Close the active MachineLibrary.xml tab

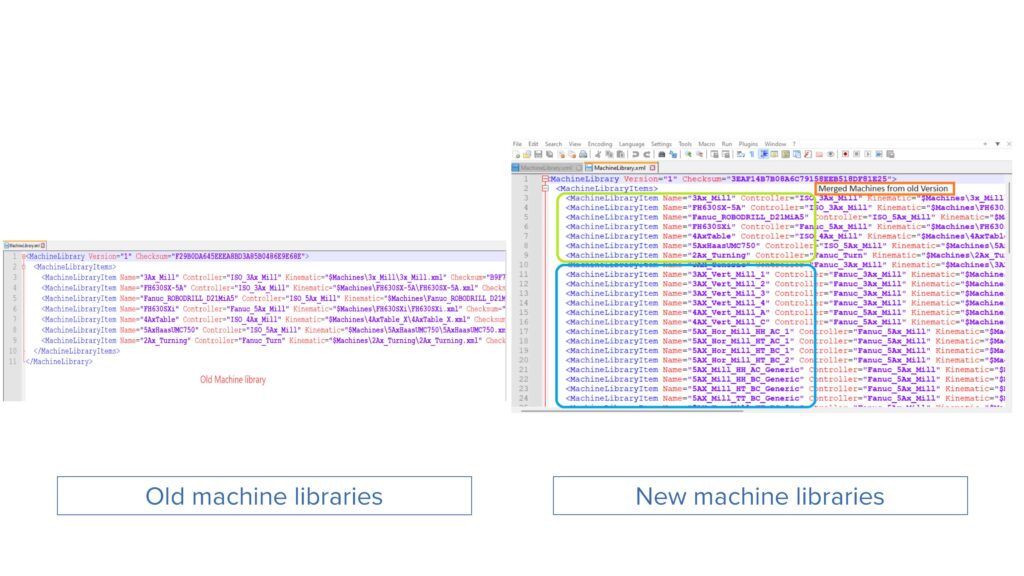[653, 167]
